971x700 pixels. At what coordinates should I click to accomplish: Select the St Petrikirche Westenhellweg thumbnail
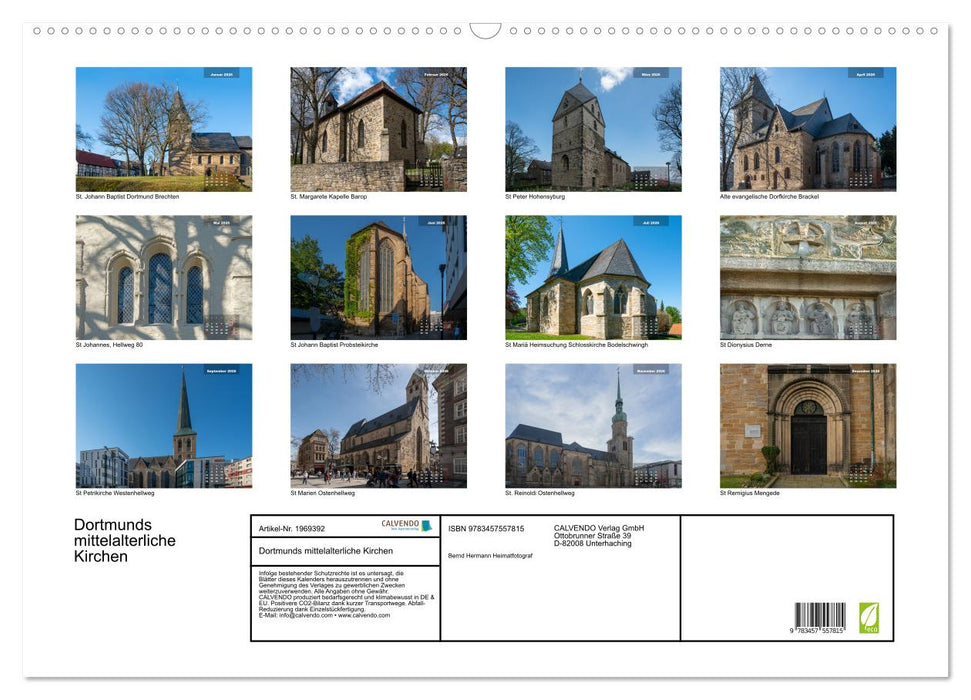point(164,425)
